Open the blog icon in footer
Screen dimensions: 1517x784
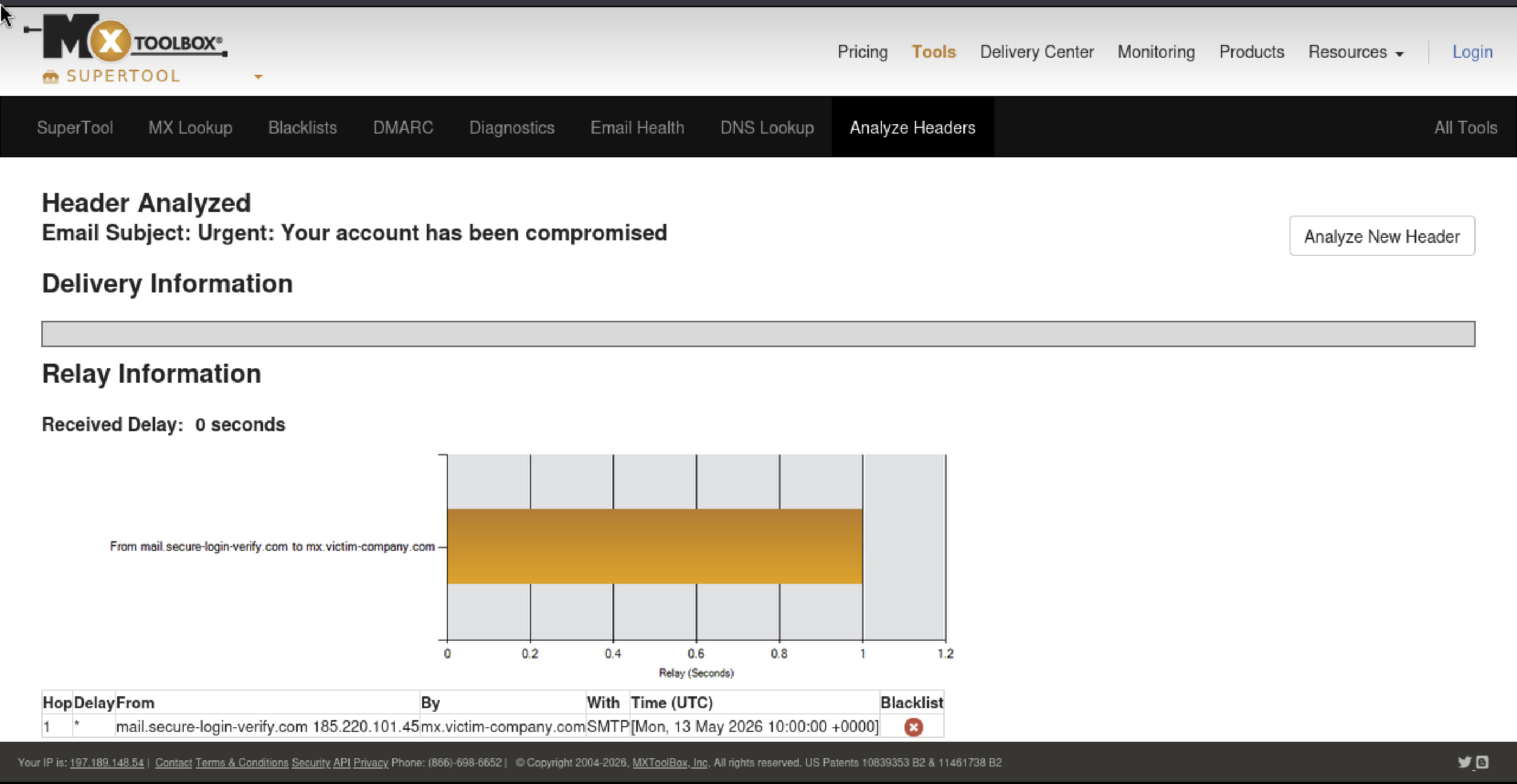1482,762
